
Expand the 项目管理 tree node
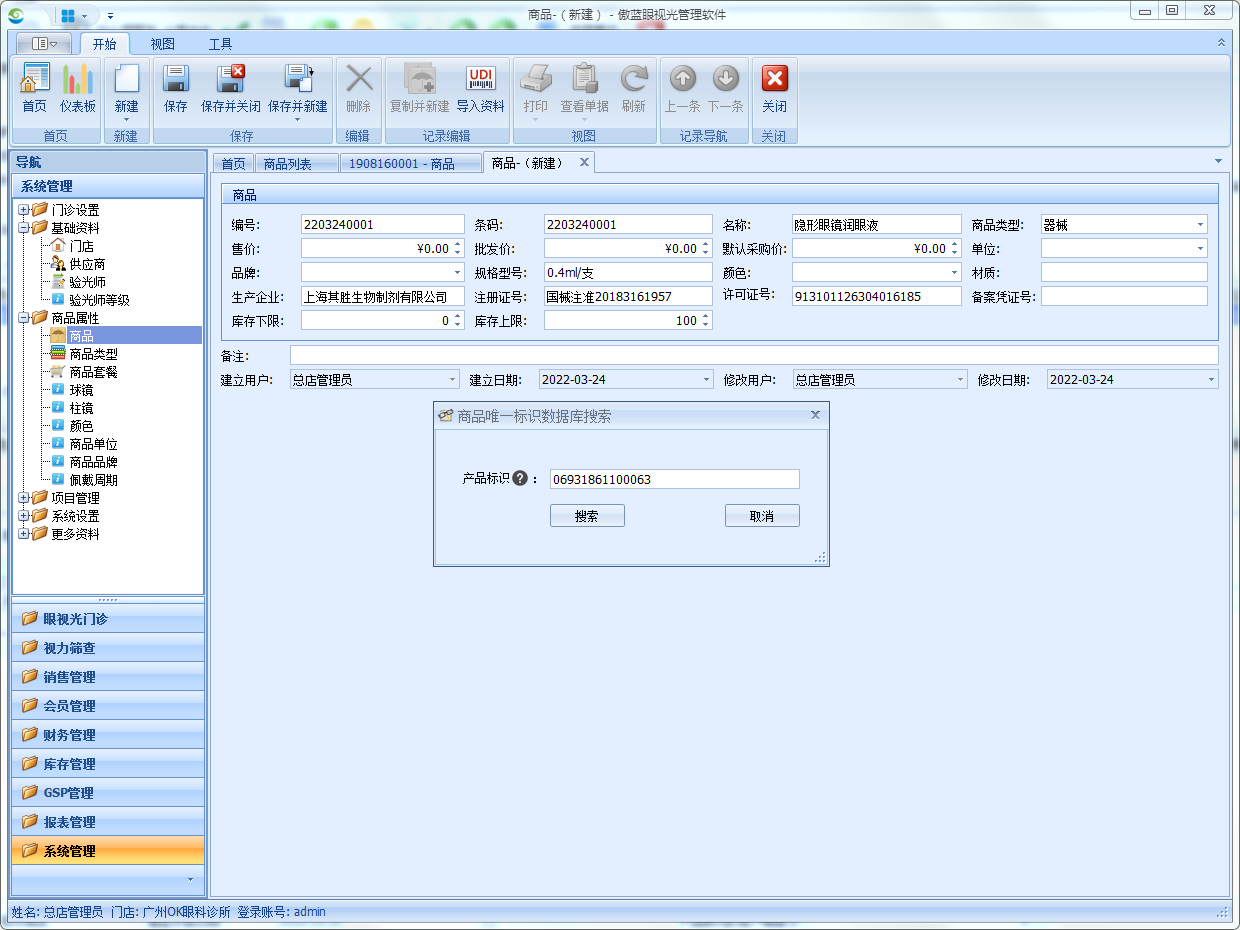click(x=23, y=498)
